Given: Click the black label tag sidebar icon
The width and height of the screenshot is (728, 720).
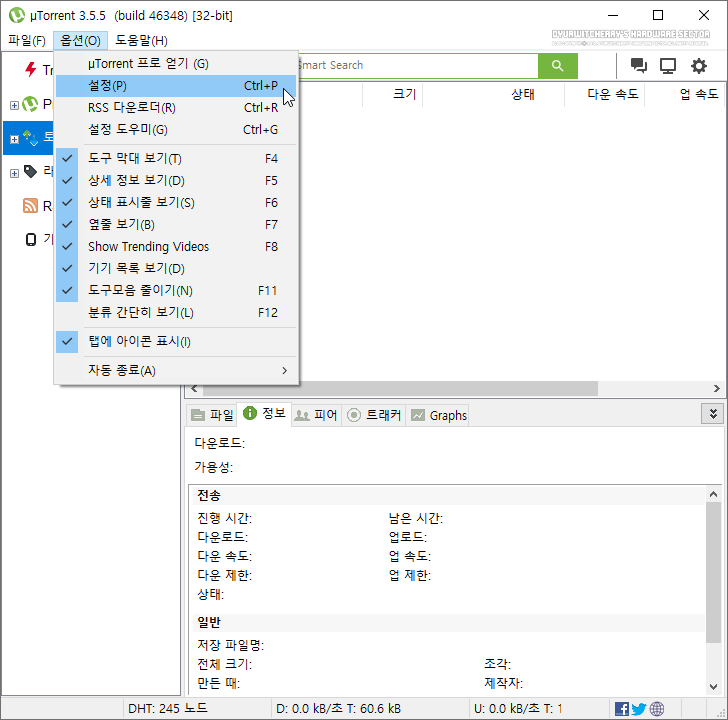Looking at the screenshot, I should tap(31, 171).
